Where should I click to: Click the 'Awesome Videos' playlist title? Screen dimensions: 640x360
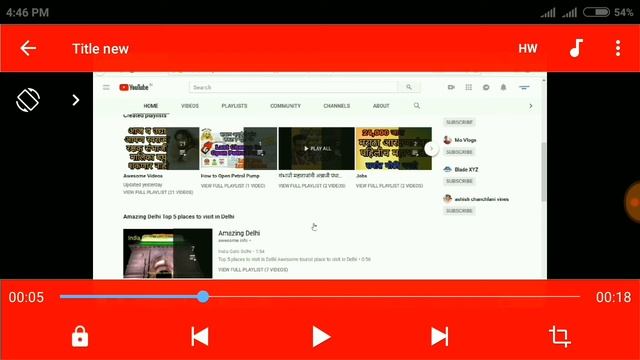point(143,176)
